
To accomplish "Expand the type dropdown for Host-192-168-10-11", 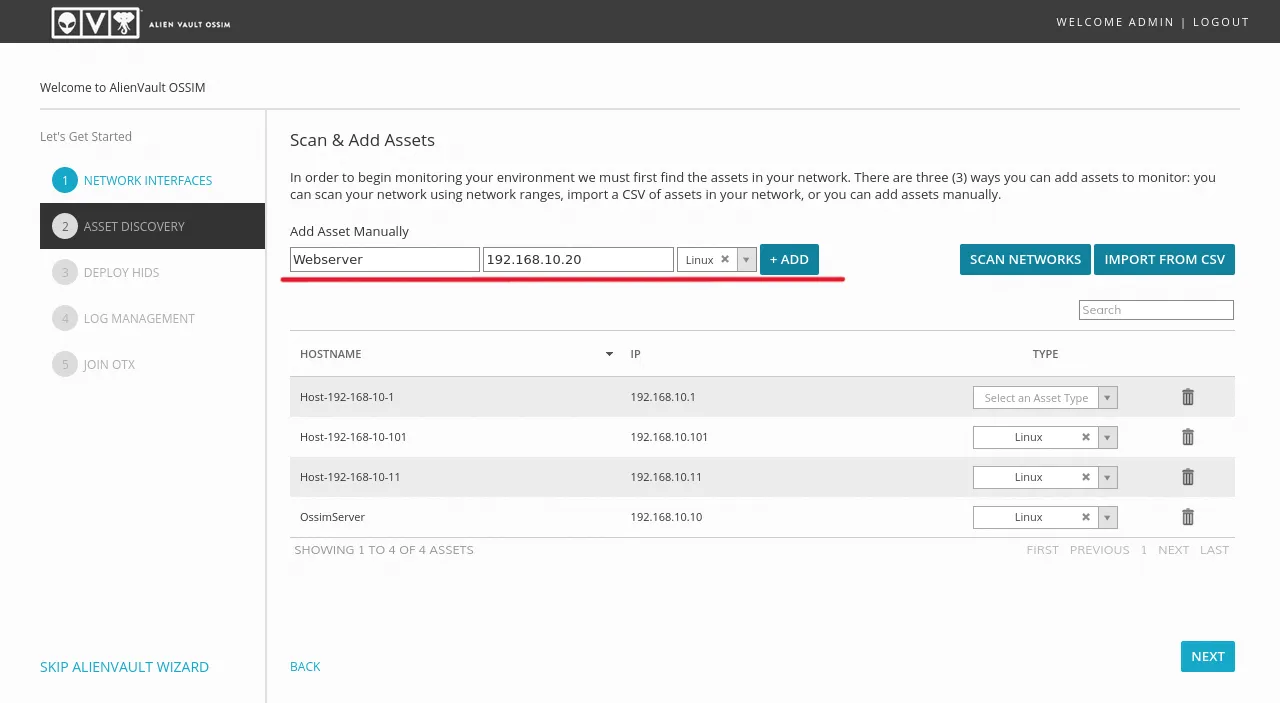I will tap(1107, 477).
